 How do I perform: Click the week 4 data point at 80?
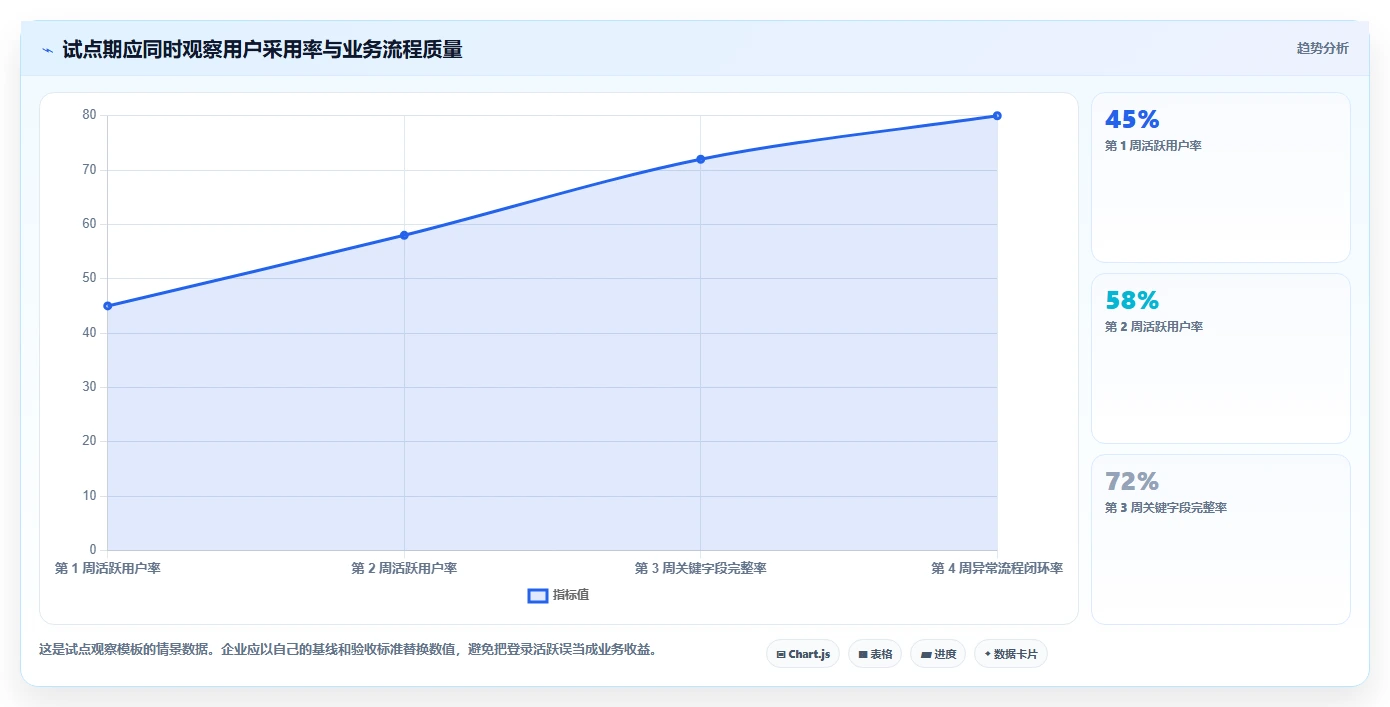[997, 116]
